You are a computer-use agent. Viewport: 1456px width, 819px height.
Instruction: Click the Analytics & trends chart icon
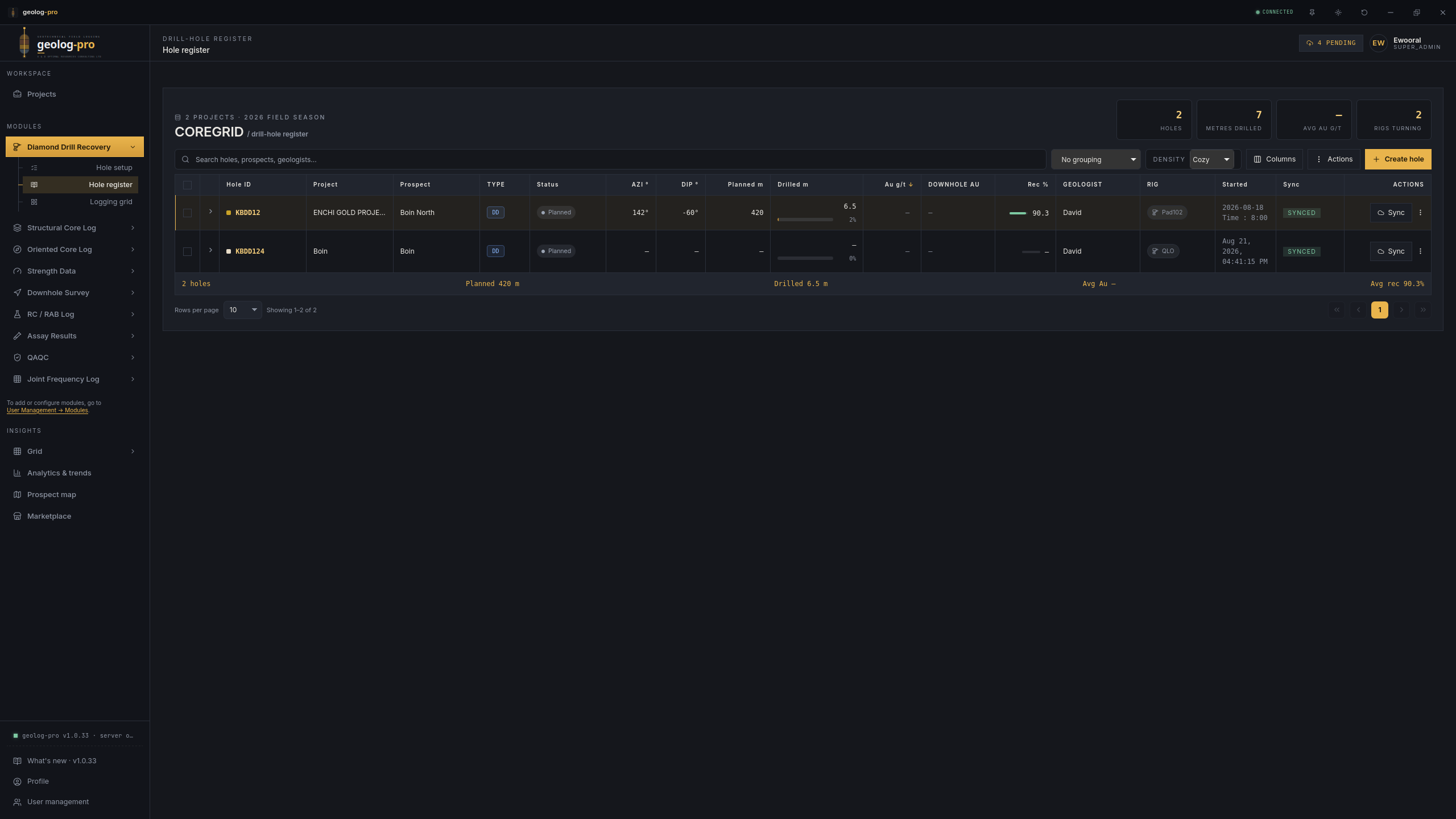click(17, 473)
